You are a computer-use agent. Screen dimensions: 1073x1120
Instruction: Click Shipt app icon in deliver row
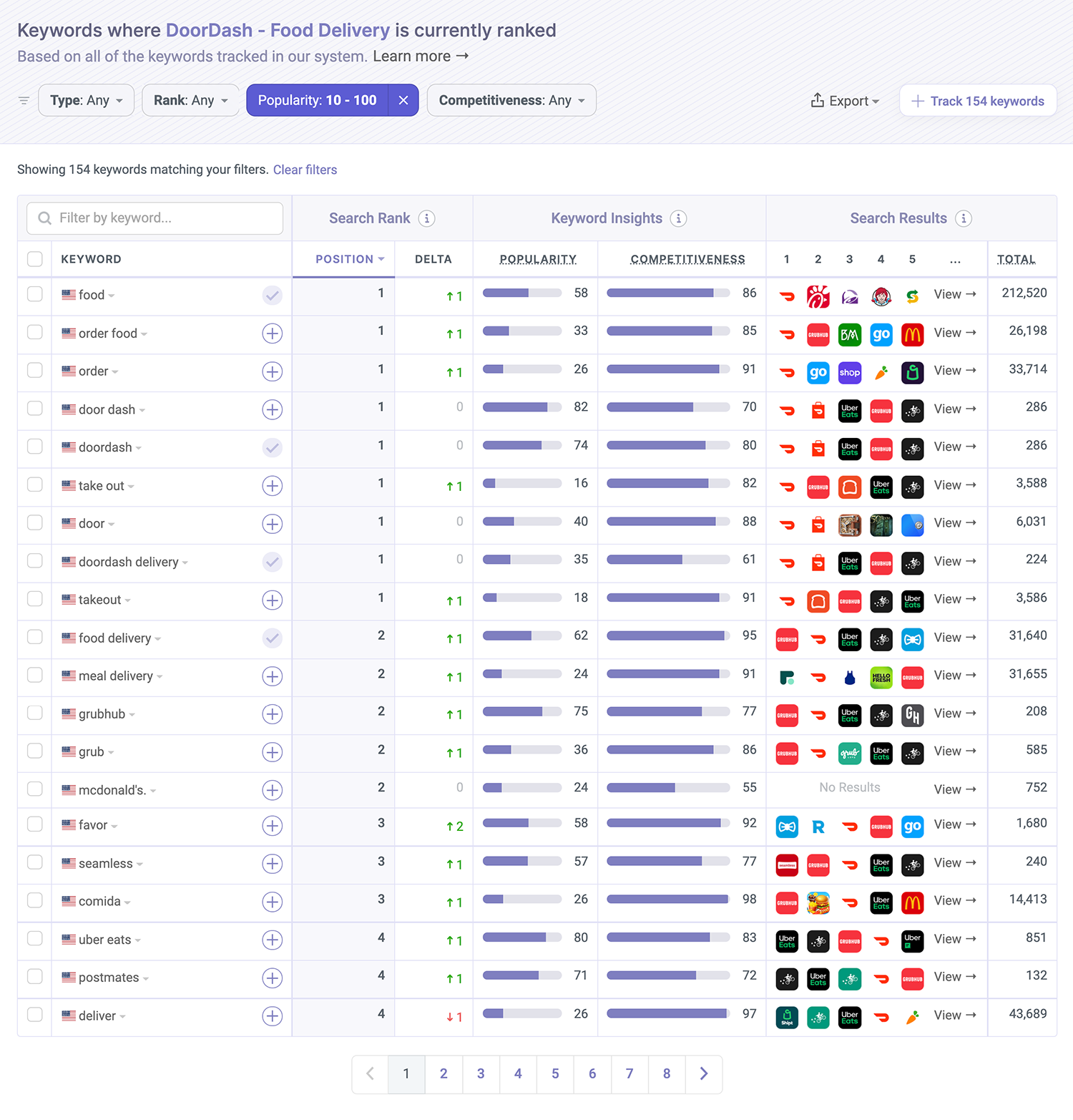[x=787, y=1017]
